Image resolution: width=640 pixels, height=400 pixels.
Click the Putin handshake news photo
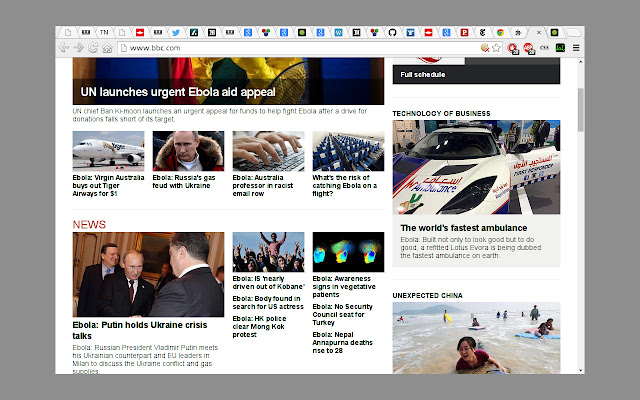pos(148,274)
